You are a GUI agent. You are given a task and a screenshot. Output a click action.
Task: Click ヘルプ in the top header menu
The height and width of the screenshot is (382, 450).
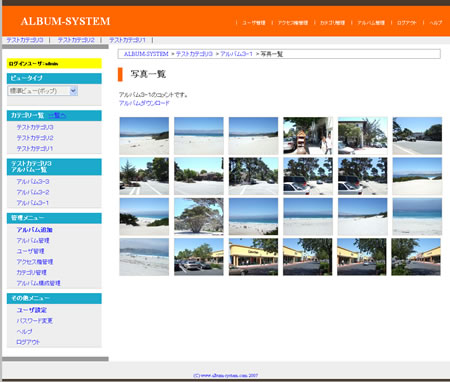(x=436, y=23)
